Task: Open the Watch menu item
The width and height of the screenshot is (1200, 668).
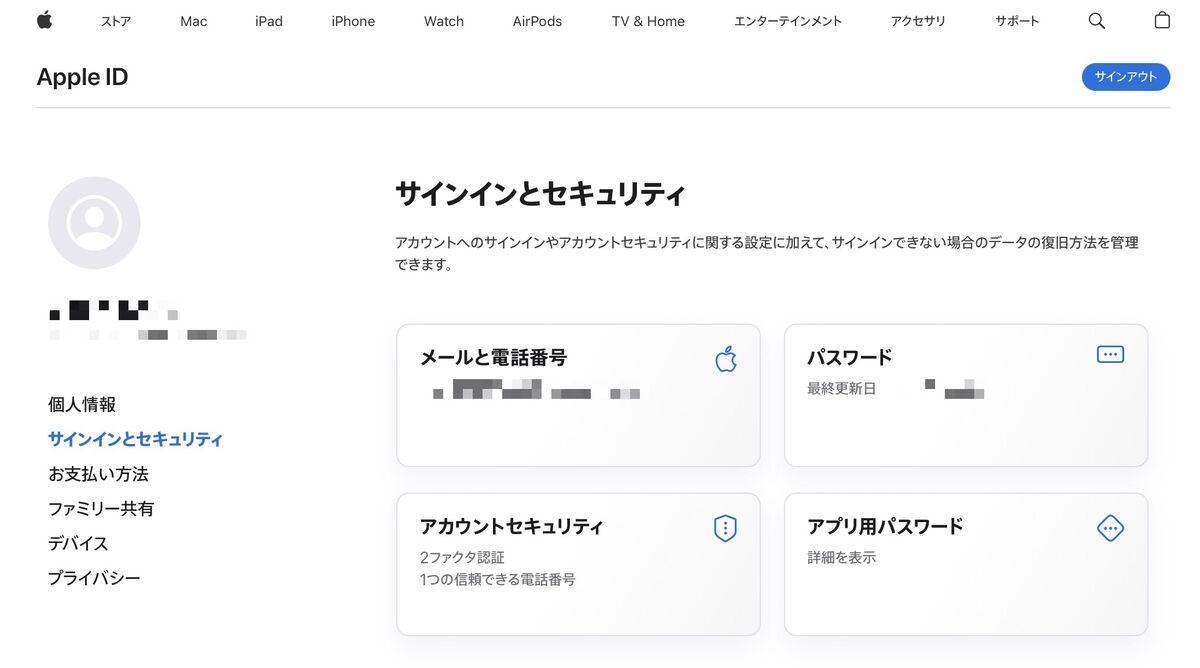Action: pyautogui.click(x=444, y=21)
